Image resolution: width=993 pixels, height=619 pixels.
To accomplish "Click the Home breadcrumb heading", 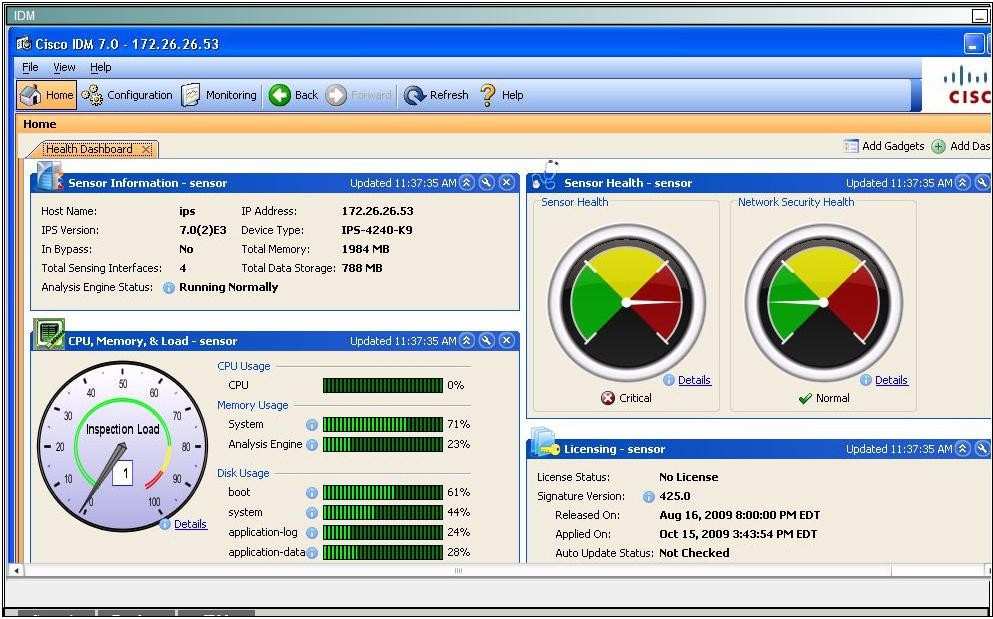I will coord(39,124).
